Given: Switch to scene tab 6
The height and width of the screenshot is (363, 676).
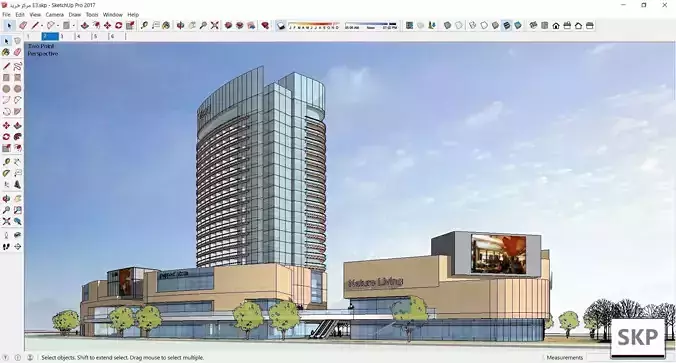Looking at the screenshot, I should [117, 37].
